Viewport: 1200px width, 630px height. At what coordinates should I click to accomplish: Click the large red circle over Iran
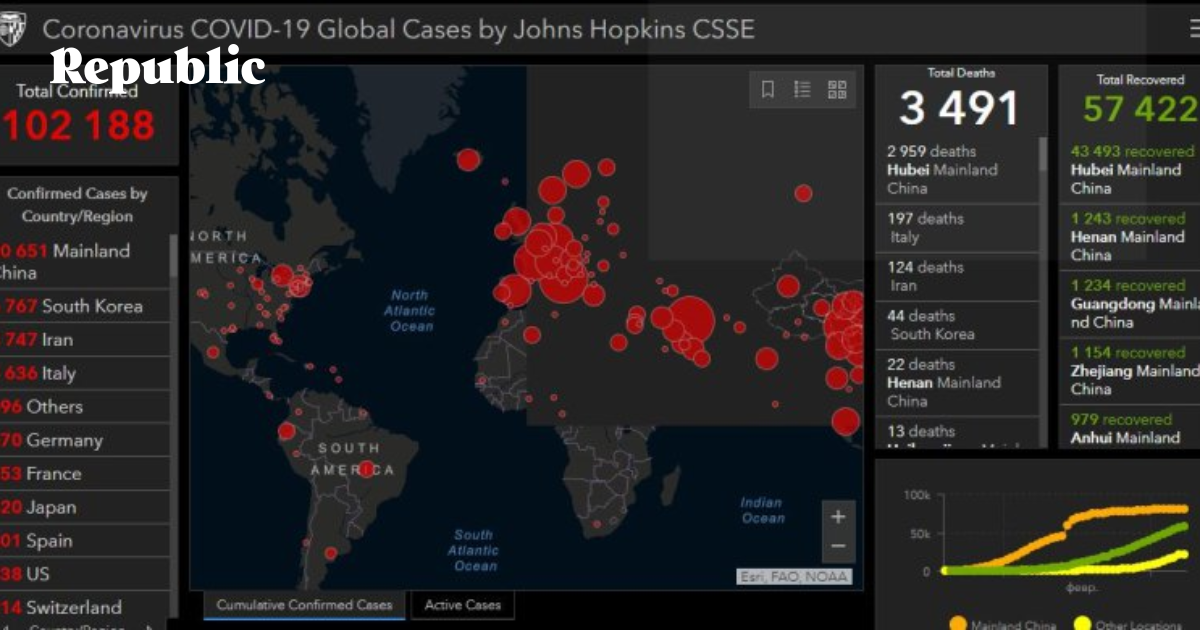click(x=689, y=322)
